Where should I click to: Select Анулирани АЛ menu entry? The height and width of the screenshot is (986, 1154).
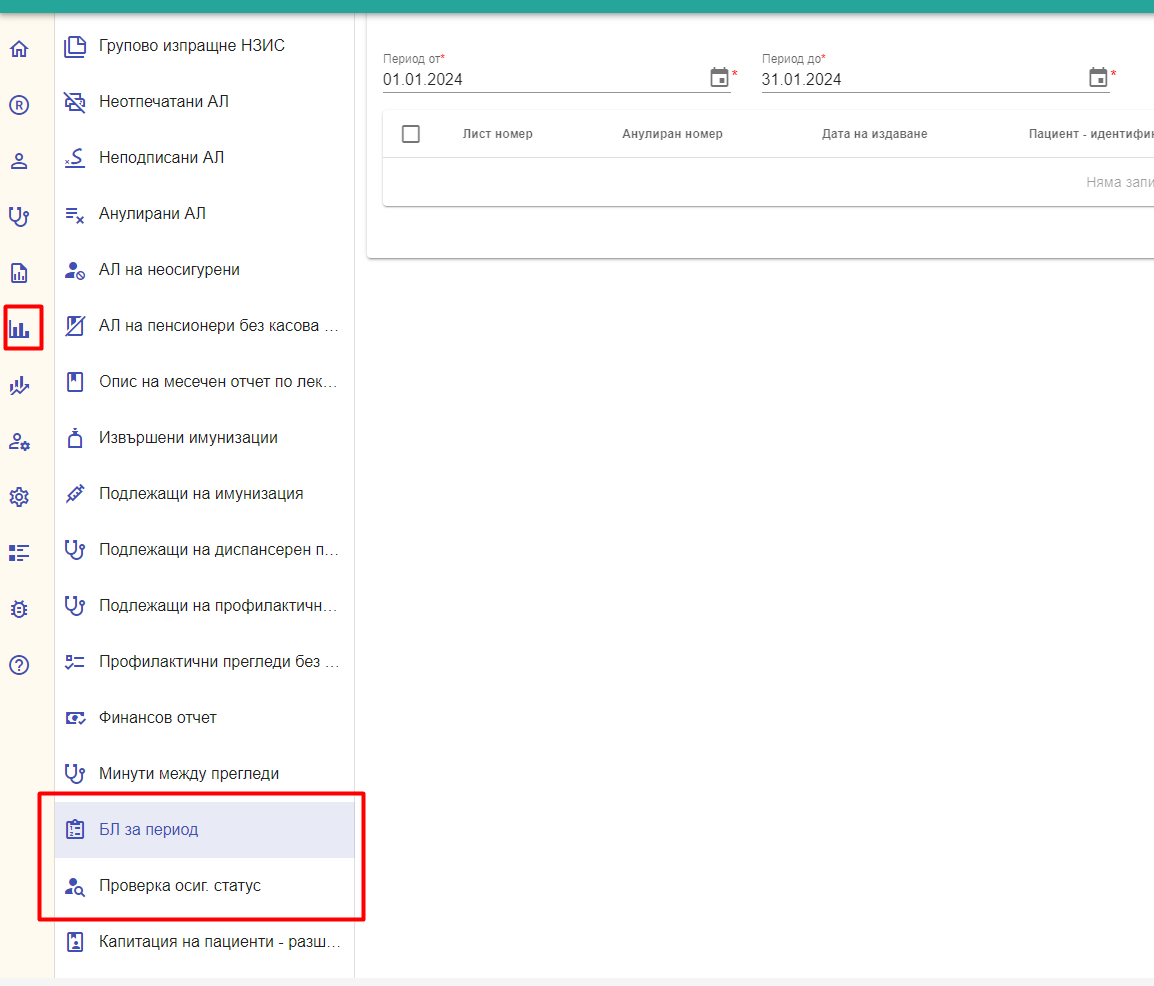click(205, 213)
